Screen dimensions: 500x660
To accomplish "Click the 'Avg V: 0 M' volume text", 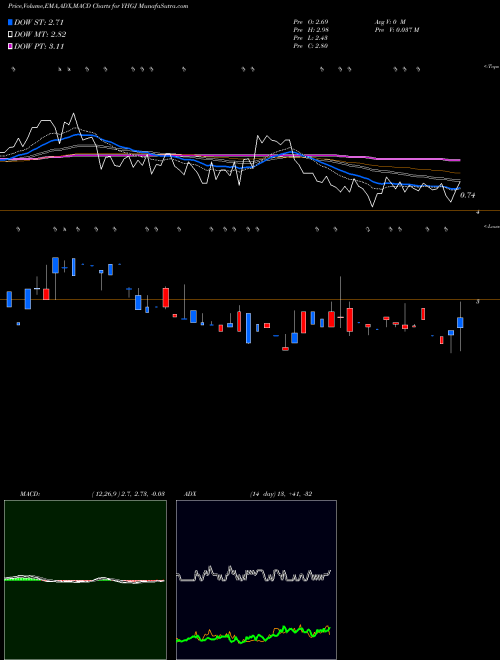I will tap(389, 21).
